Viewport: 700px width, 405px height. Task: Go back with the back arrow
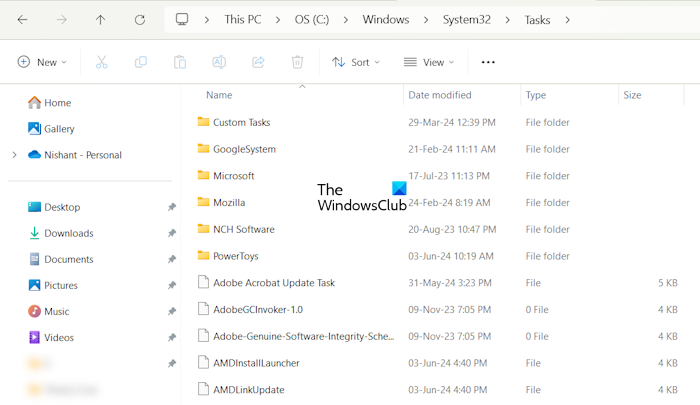[22, 20]
